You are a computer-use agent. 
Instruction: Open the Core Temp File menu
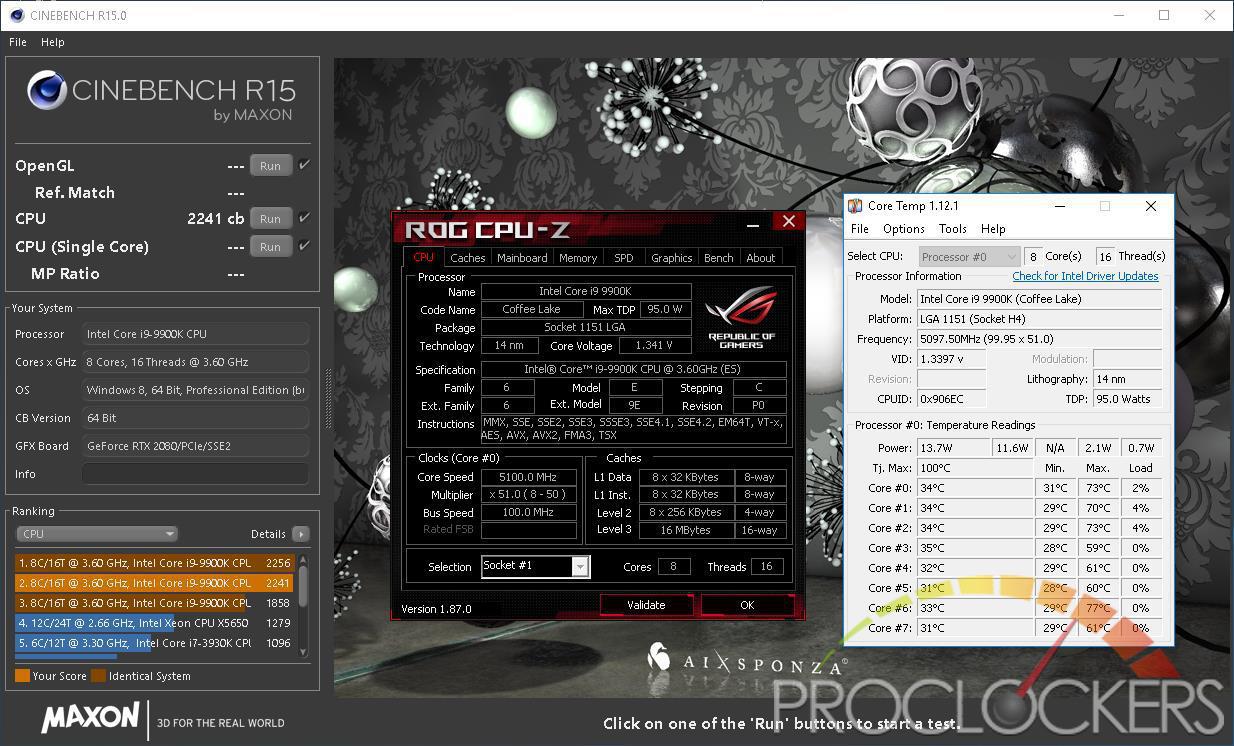coord(860,229)
